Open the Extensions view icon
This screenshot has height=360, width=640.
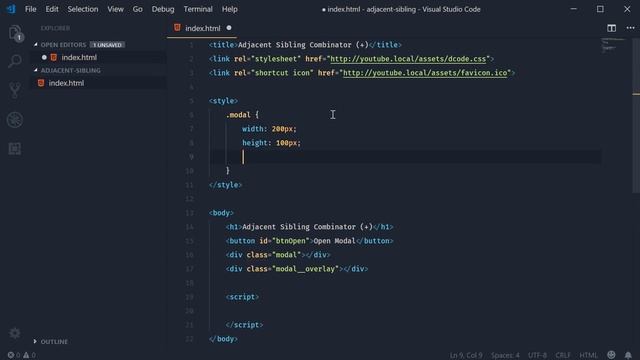click(15, 149)
